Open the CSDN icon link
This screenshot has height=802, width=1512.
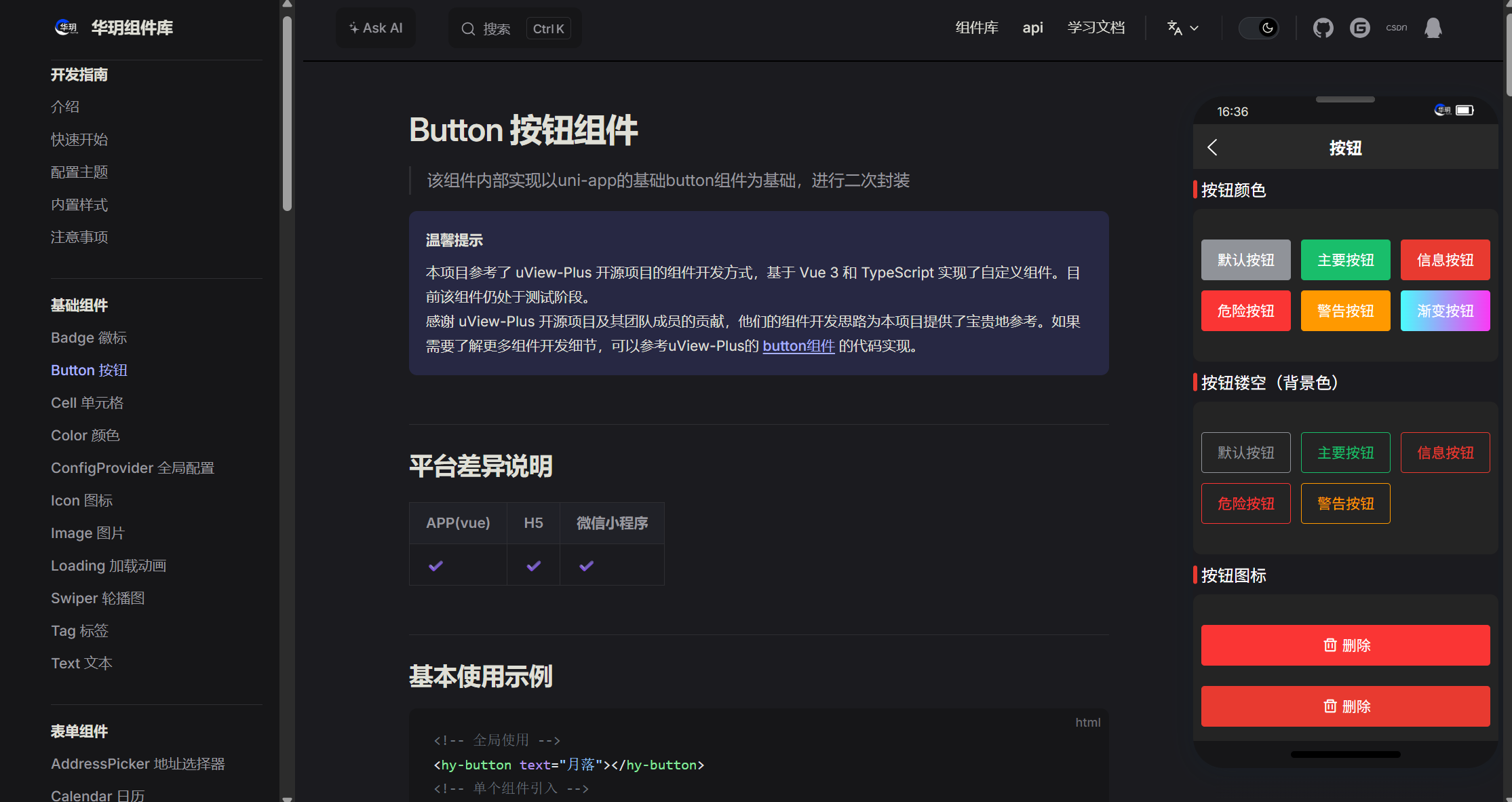tap(1396, 28)
